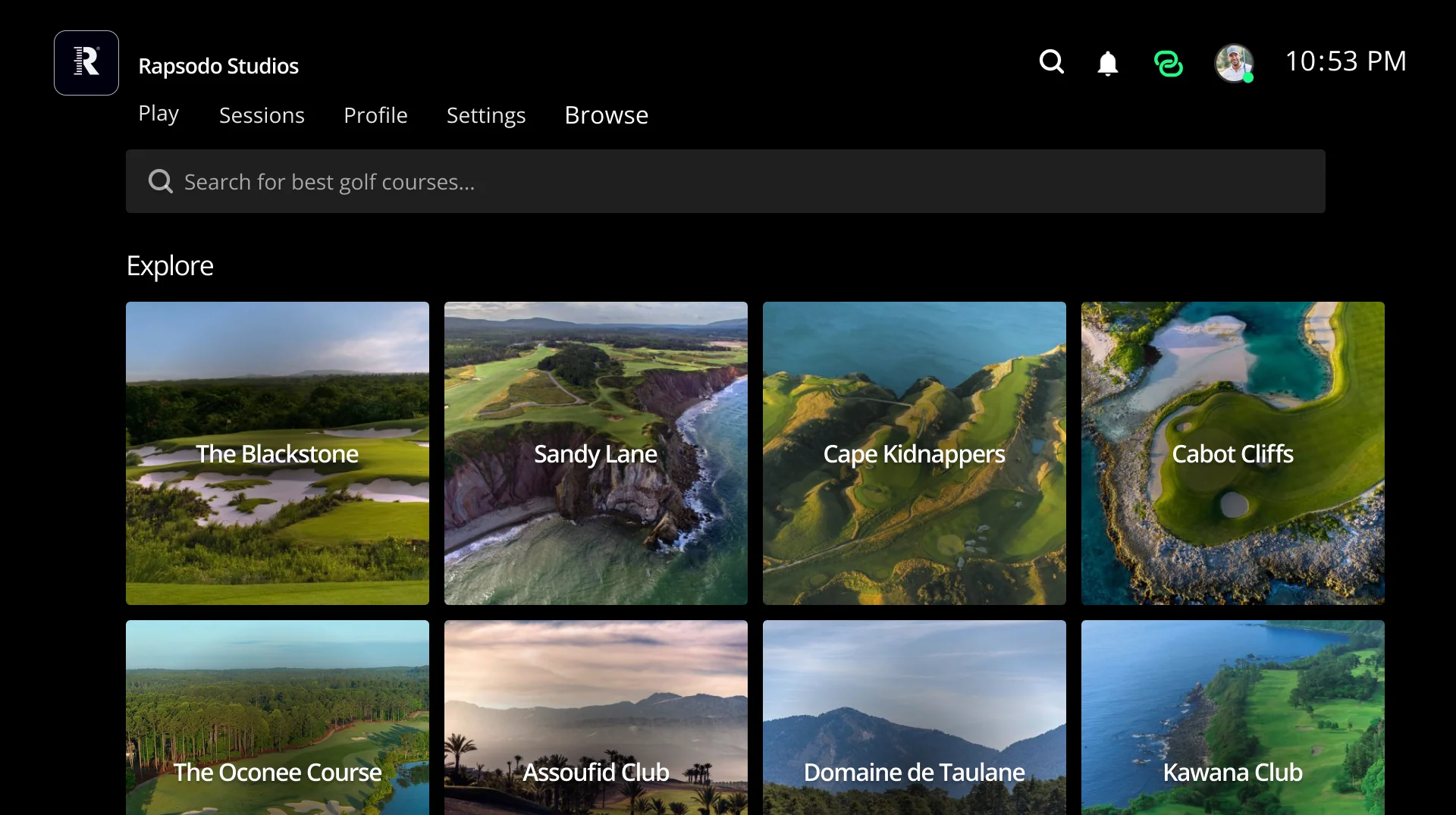Click the Rapsodo R logo icon
The width and height of the screenshot is (1456, 815).
pos(86,63)
